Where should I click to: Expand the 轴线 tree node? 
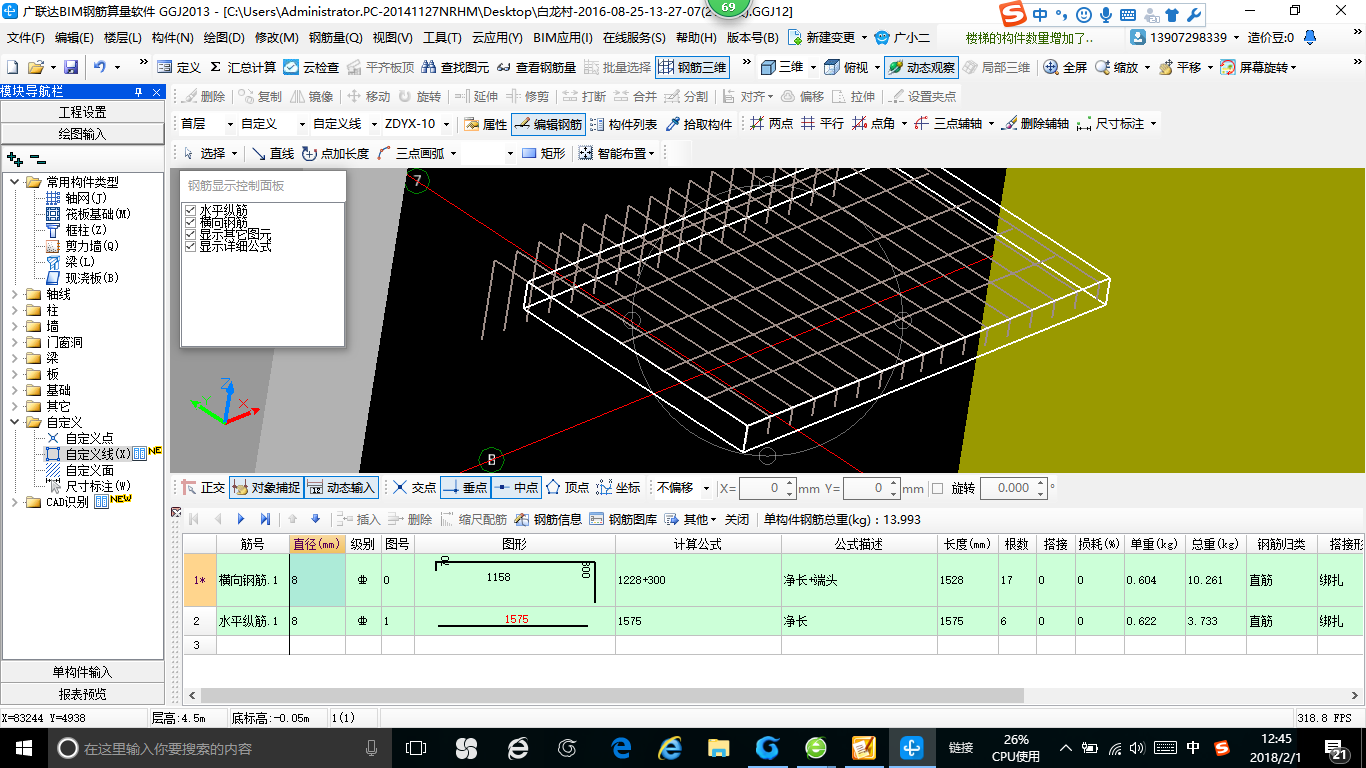[x=14, y=294]
